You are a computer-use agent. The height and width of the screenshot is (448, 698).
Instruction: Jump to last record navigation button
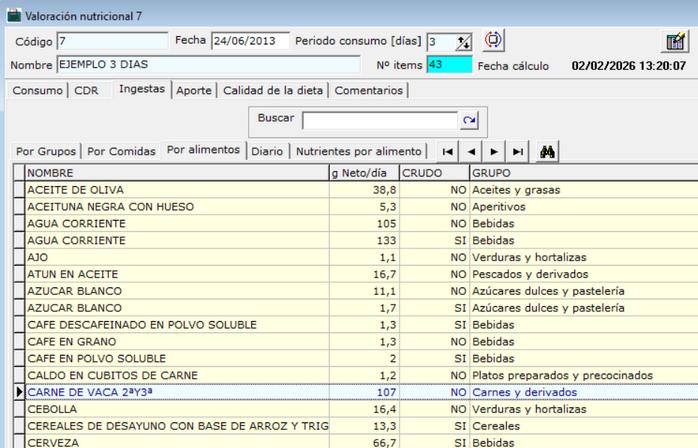click(x=517, y=151)
